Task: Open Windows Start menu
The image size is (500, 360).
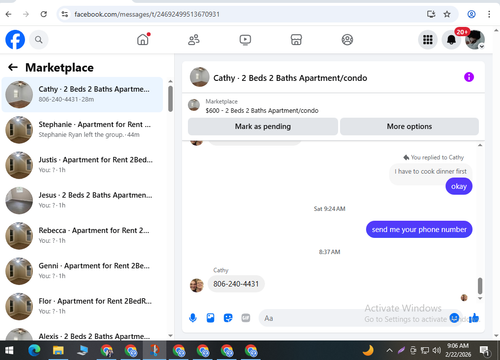Action: [9, 351]
